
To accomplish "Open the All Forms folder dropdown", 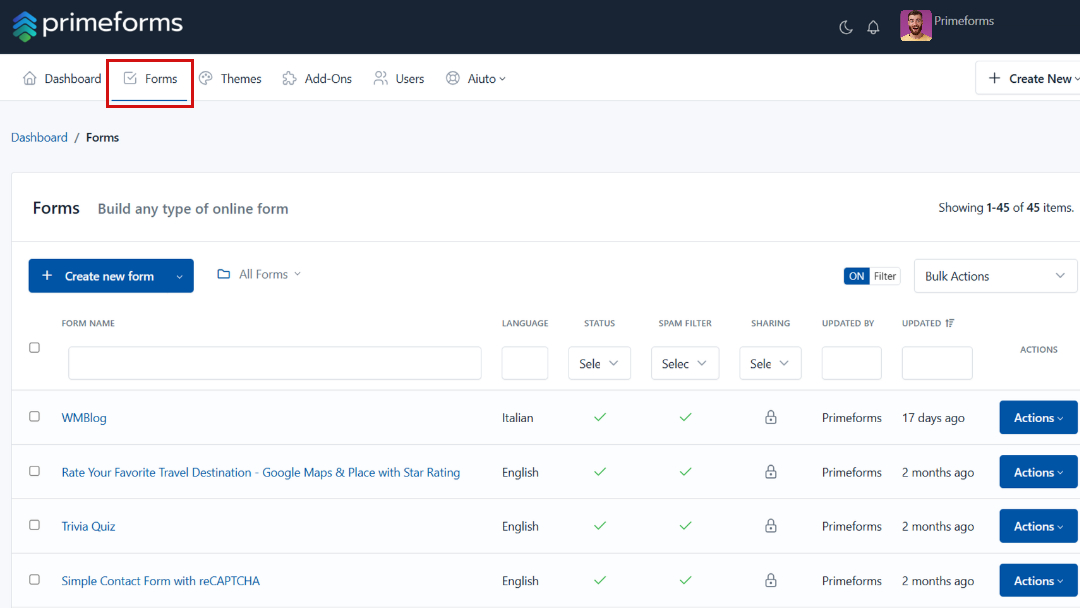I will tap(260, 274).
